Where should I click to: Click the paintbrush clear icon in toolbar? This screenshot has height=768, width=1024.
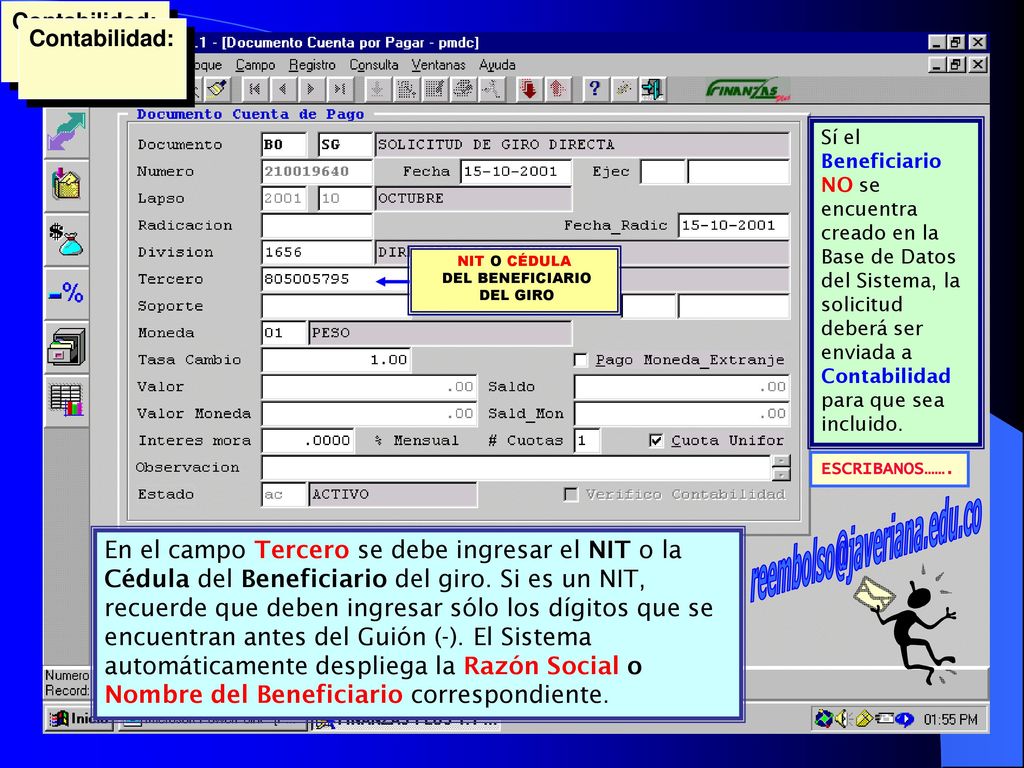pyautogui.click(x=217, y=89)
